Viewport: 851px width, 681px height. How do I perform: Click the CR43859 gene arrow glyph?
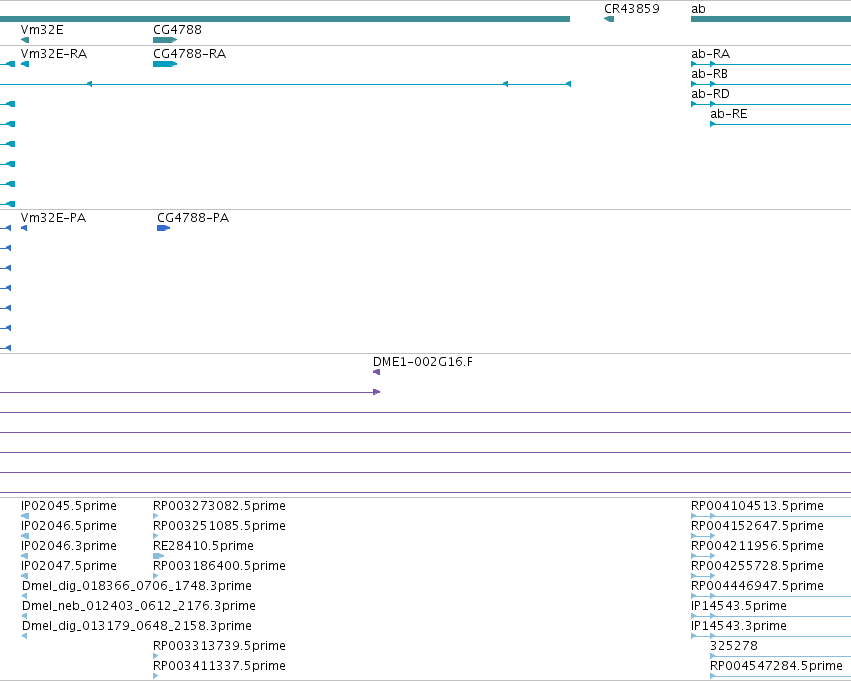(609, 20)
